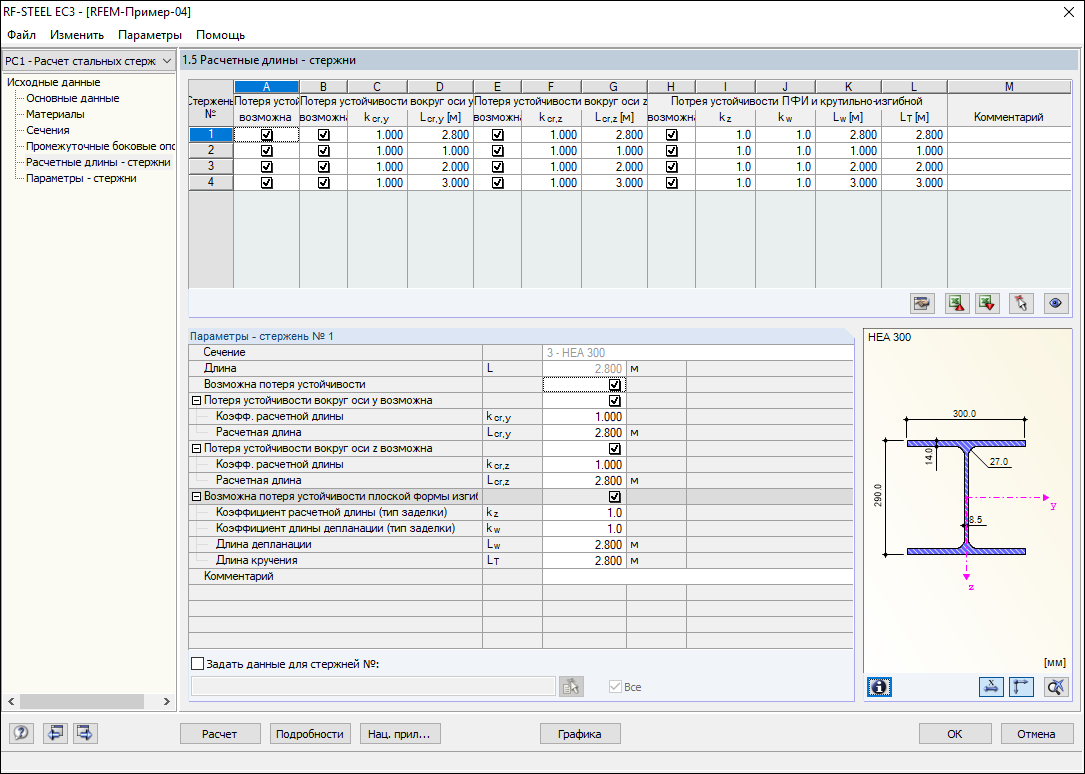Image resolution: width=1085 pixels, height=774 pixels.
Task: Select table row header for member 2
Action: tap(211, 151)
